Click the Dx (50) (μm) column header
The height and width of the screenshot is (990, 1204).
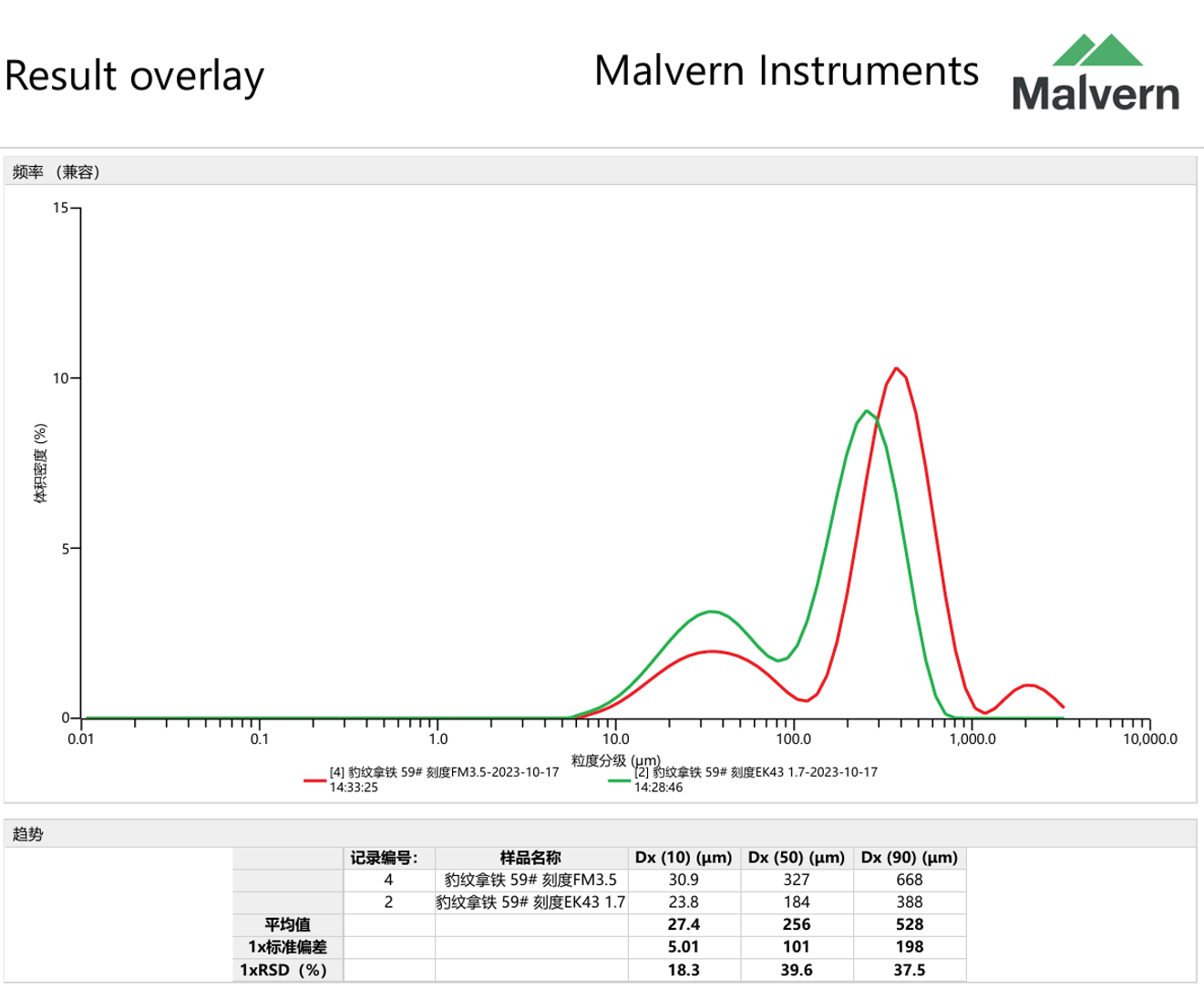[x=797, y=858]
